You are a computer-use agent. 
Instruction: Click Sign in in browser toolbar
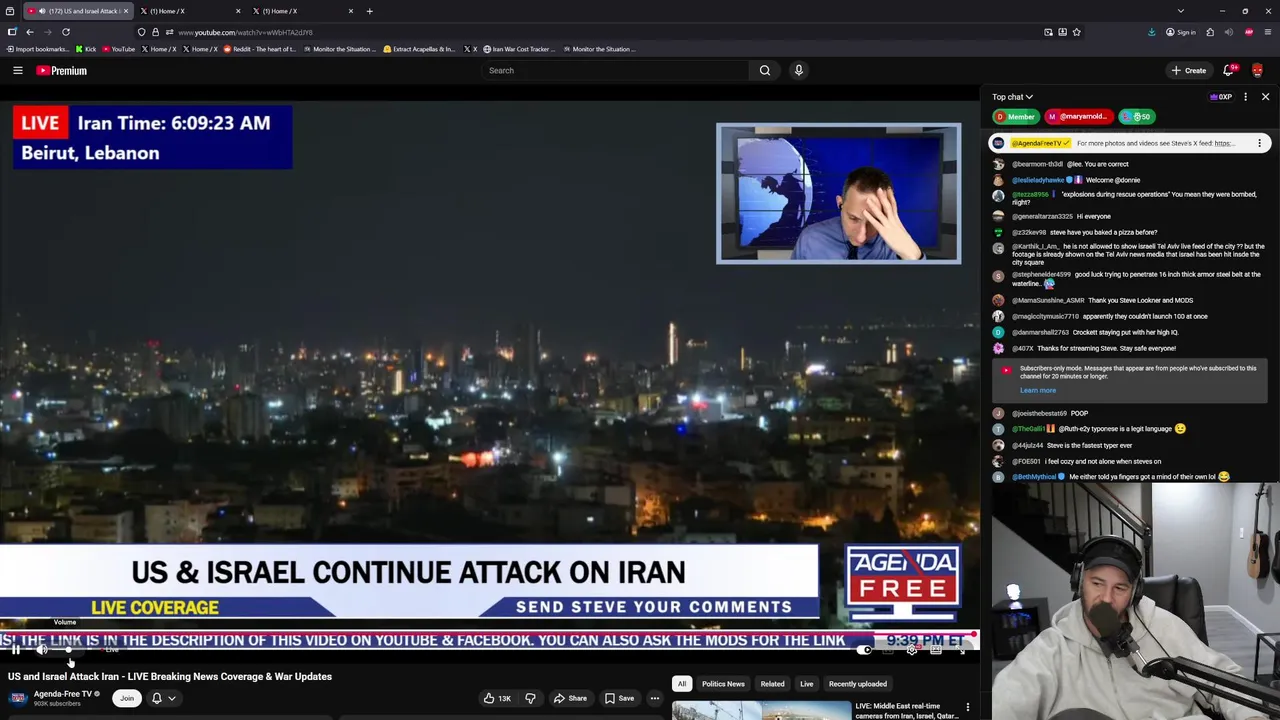point(1181,32)
